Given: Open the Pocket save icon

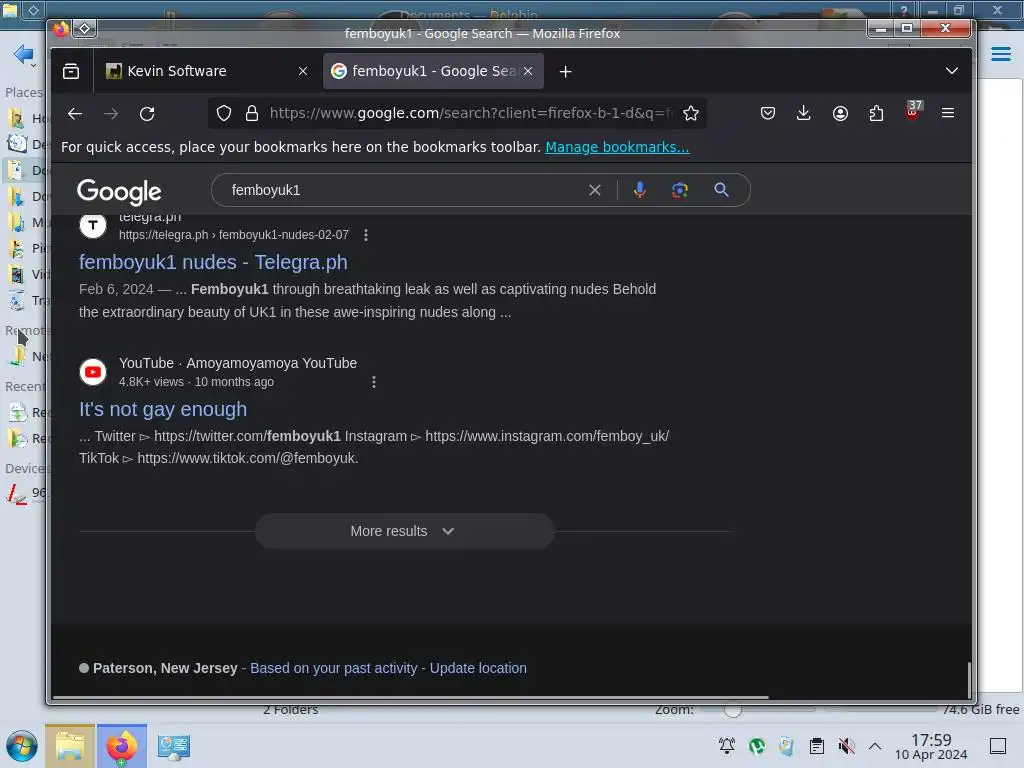Looking at the screenshot, I should pyautogui.click(x=768, y=114).
